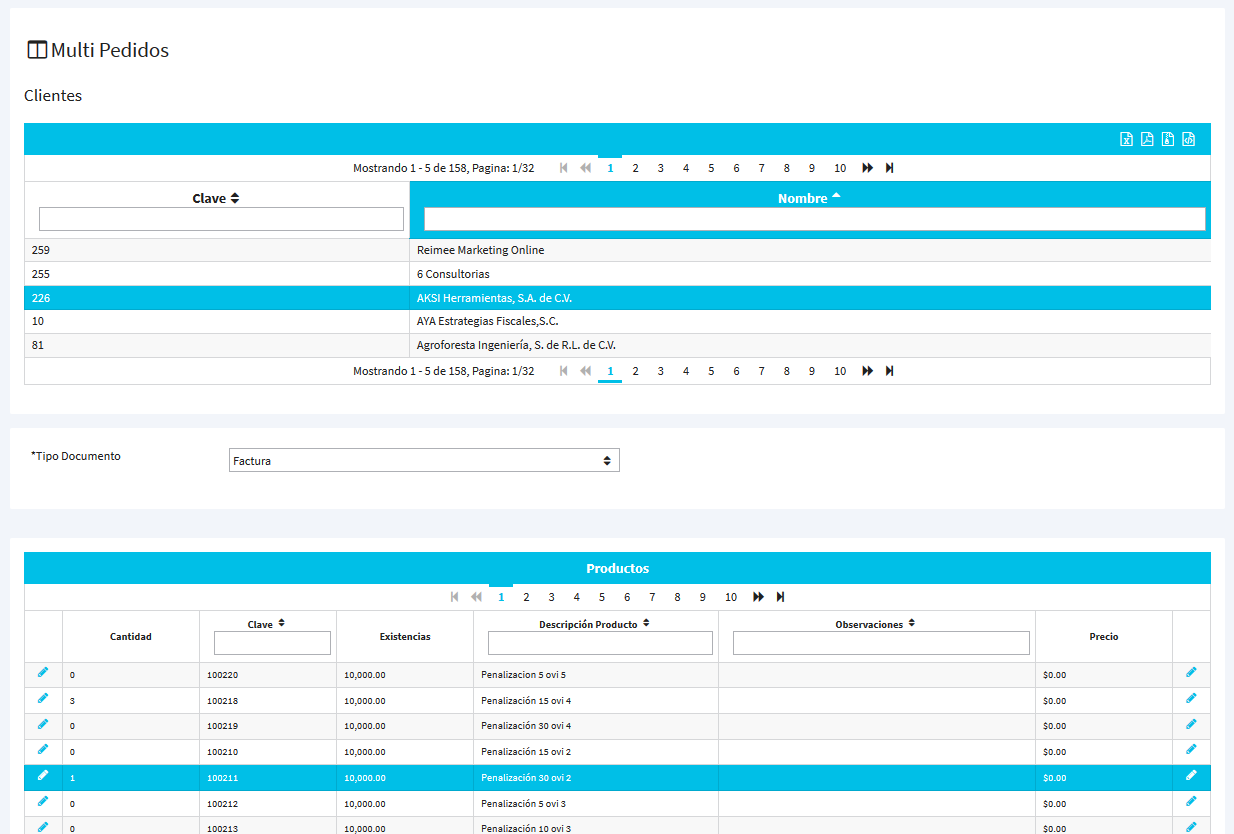
Task: Download clients table as ZIP archive
Action: coord(1168,139)
